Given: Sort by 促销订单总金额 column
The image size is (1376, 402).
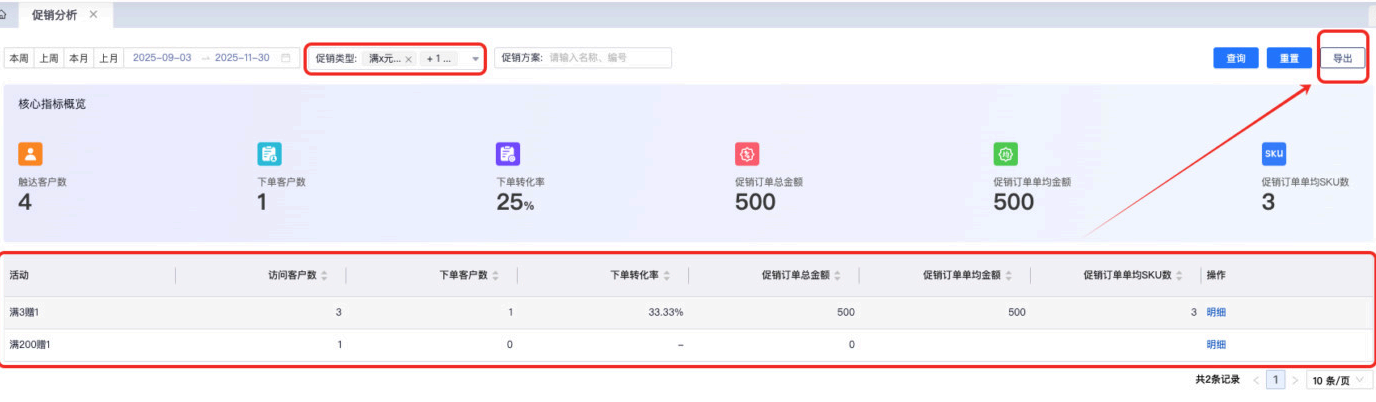Looking at the screenshot, I should (837, 276).
